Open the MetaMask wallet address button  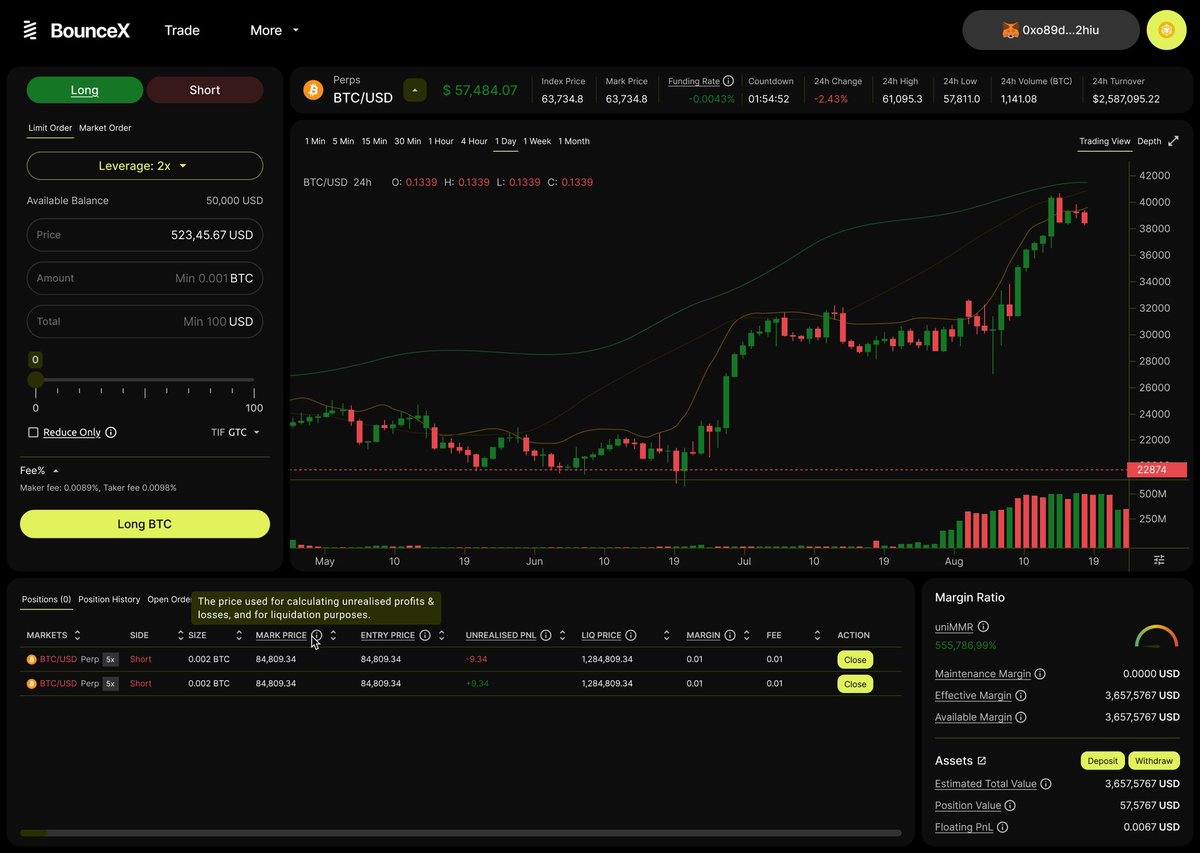point(1051,30)
